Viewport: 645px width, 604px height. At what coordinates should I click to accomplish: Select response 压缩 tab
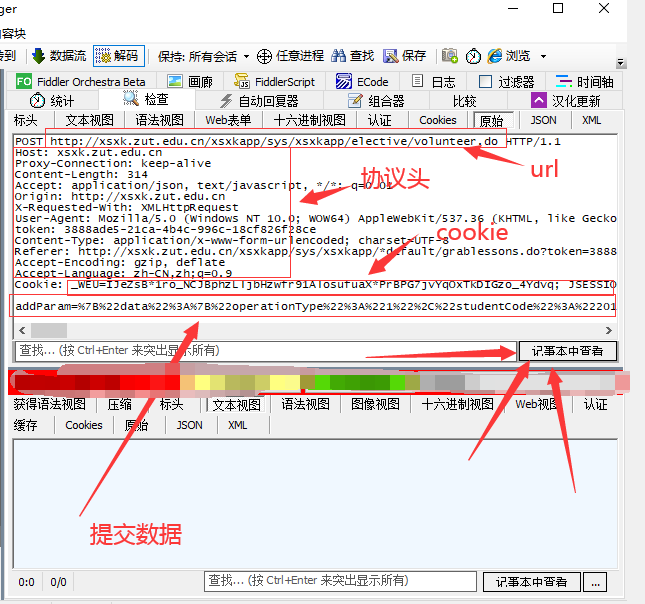pos(120,404)
